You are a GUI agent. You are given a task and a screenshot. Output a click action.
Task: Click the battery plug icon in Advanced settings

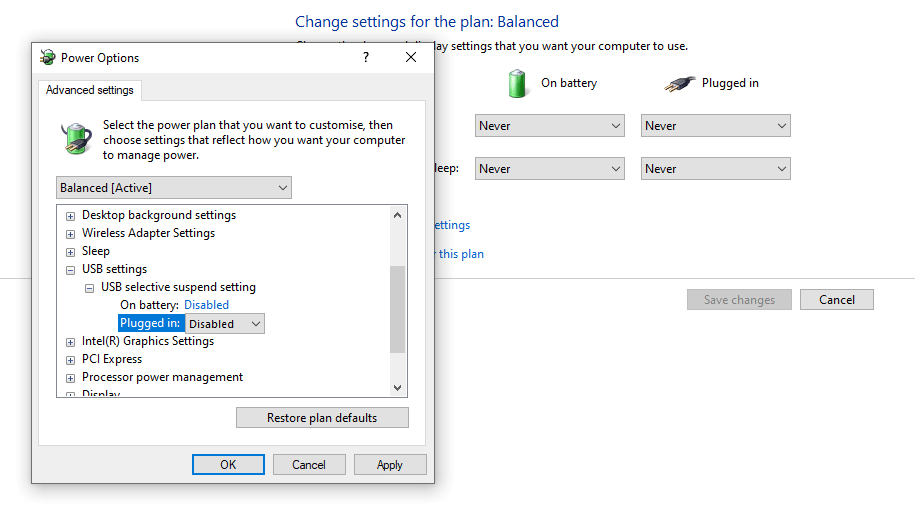[75, 139]
